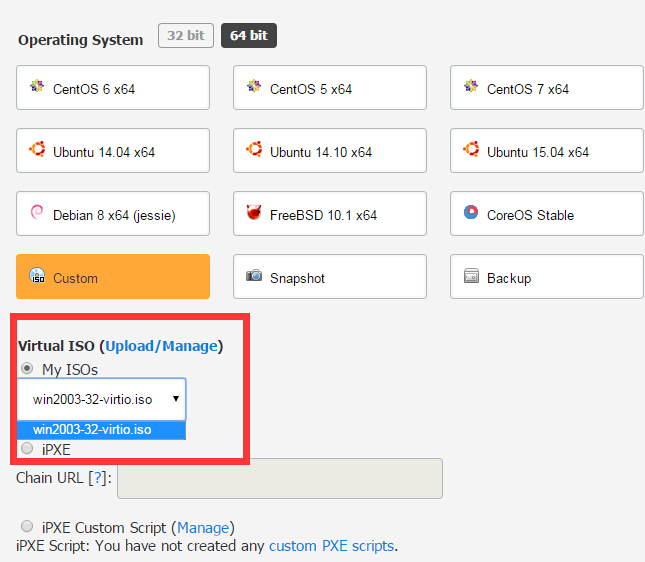Choose the CentOS 5 x64 logo

(254, 88)
